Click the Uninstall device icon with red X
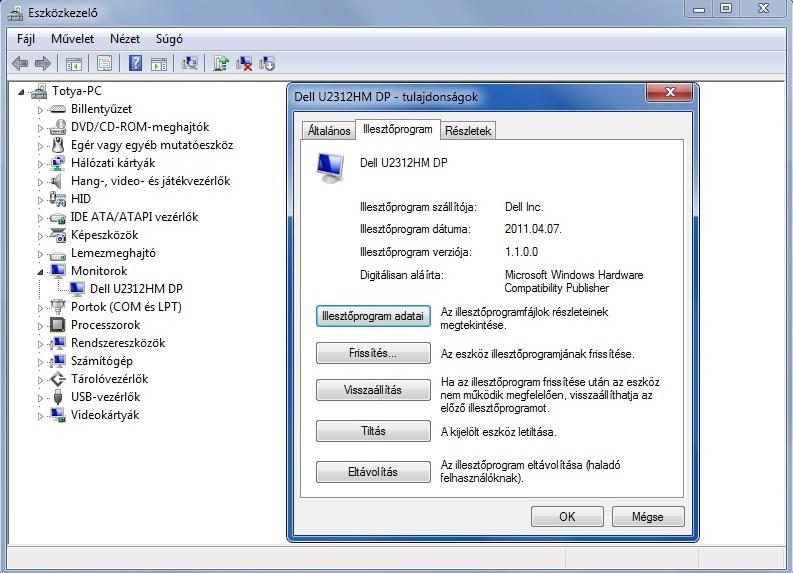This screenshot has width=793, height=573. [x=244, y=64]
